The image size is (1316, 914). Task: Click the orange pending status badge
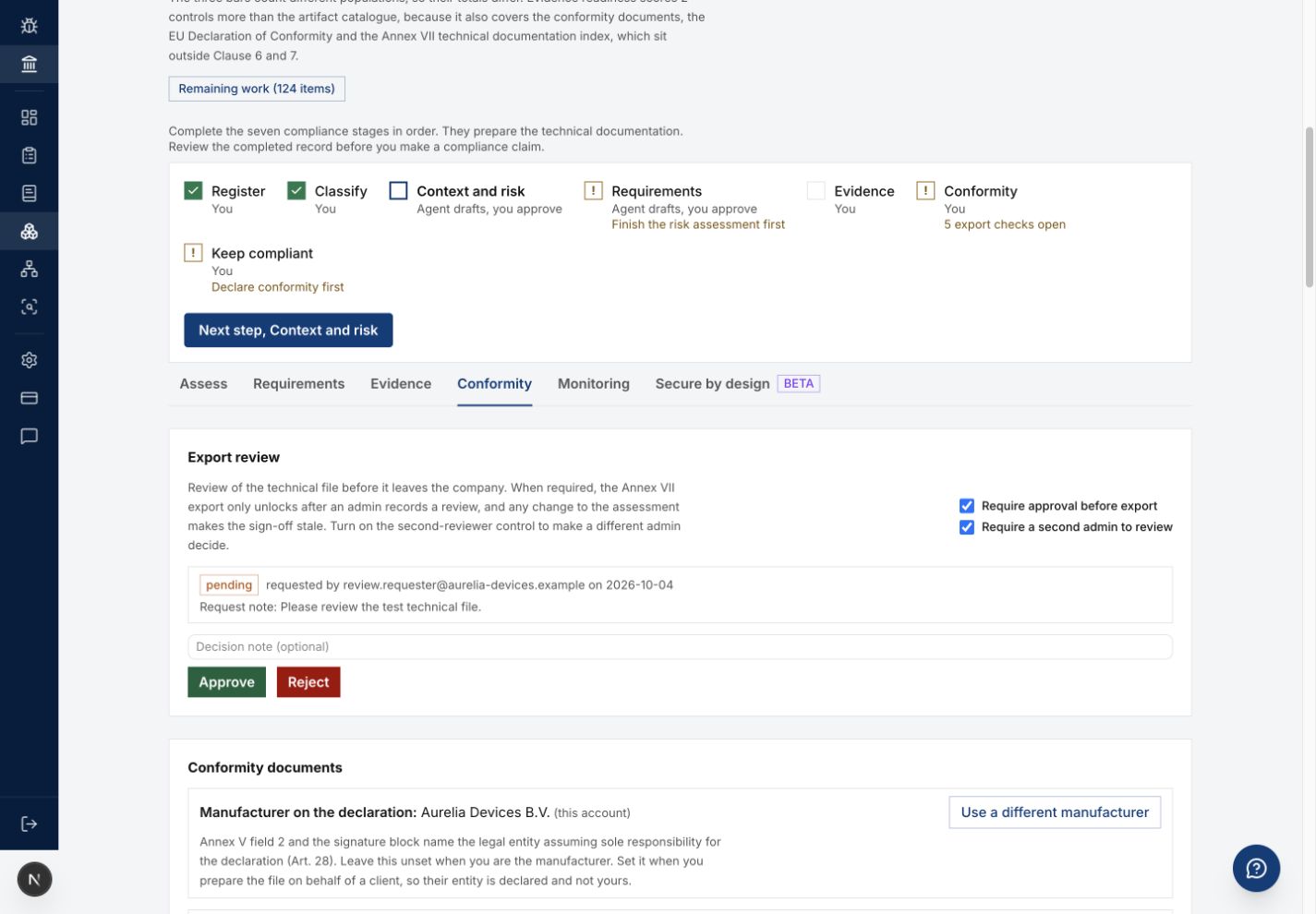click(229, 585)
